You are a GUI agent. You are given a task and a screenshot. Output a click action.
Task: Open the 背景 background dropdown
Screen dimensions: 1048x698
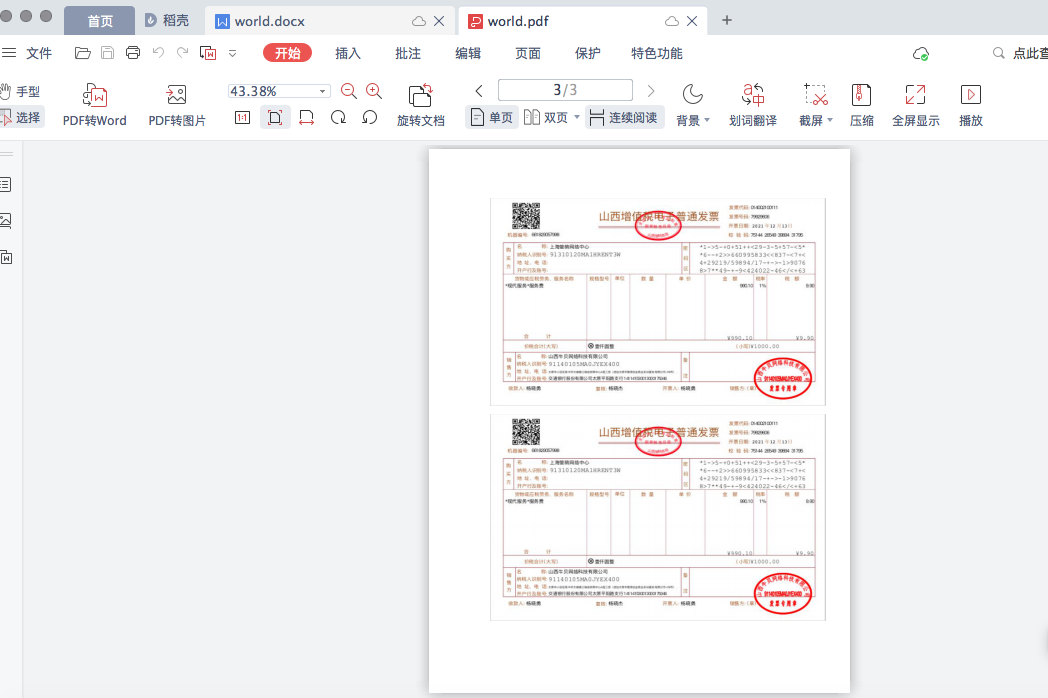click(x=690, y=117)
